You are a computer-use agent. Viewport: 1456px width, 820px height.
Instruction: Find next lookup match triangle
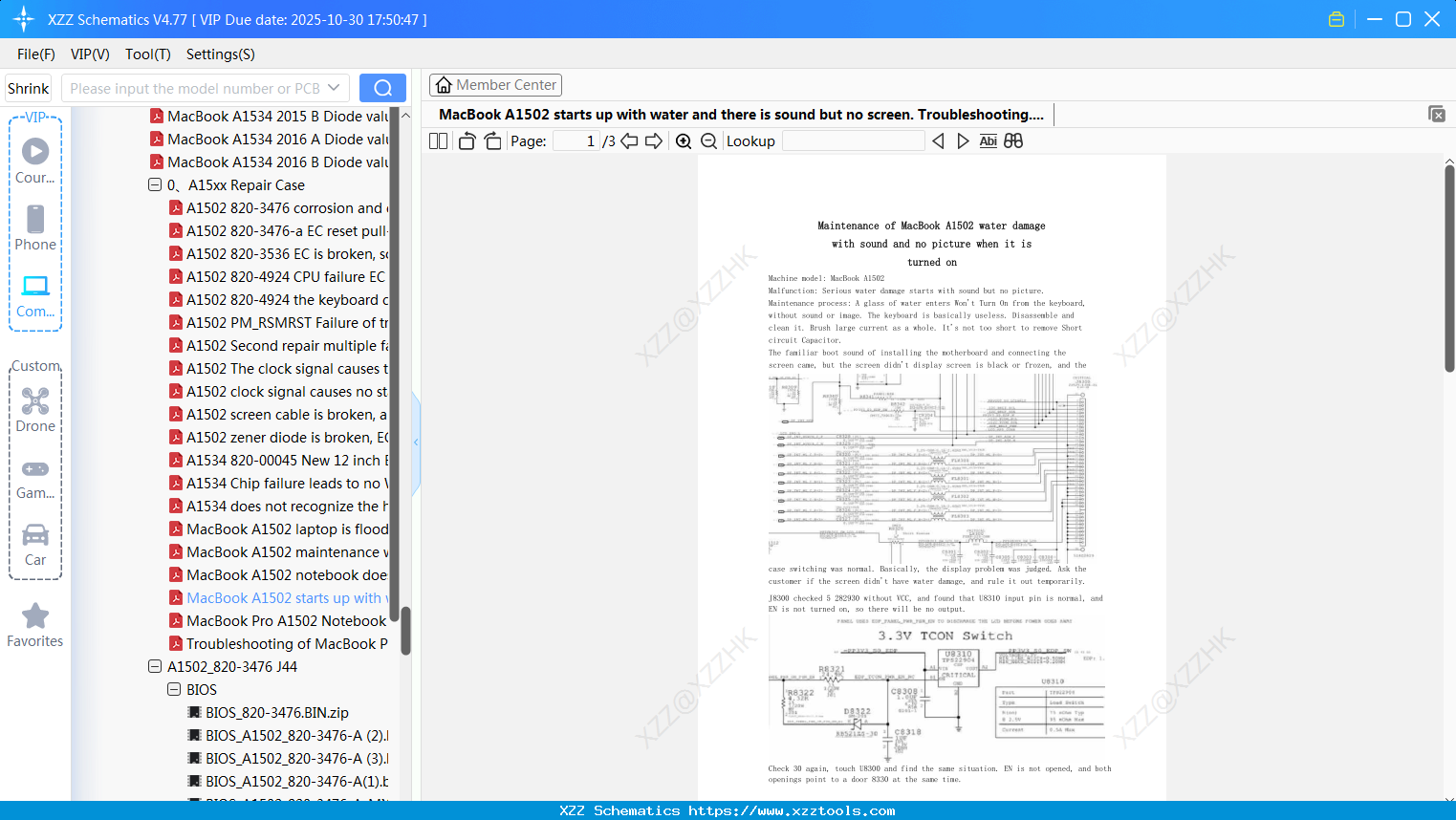click(963, 140)
